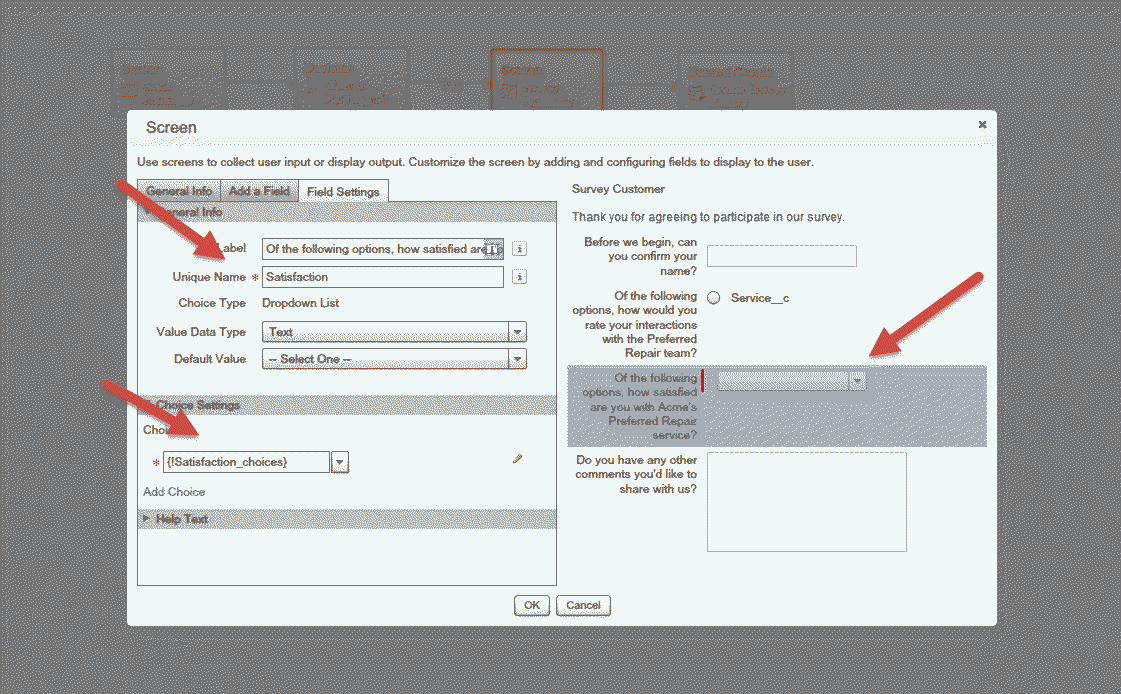Select the Acme's Preferred Repair service question
The height and width of the screenshot is (694, 1121).
(x=777, y=406)
